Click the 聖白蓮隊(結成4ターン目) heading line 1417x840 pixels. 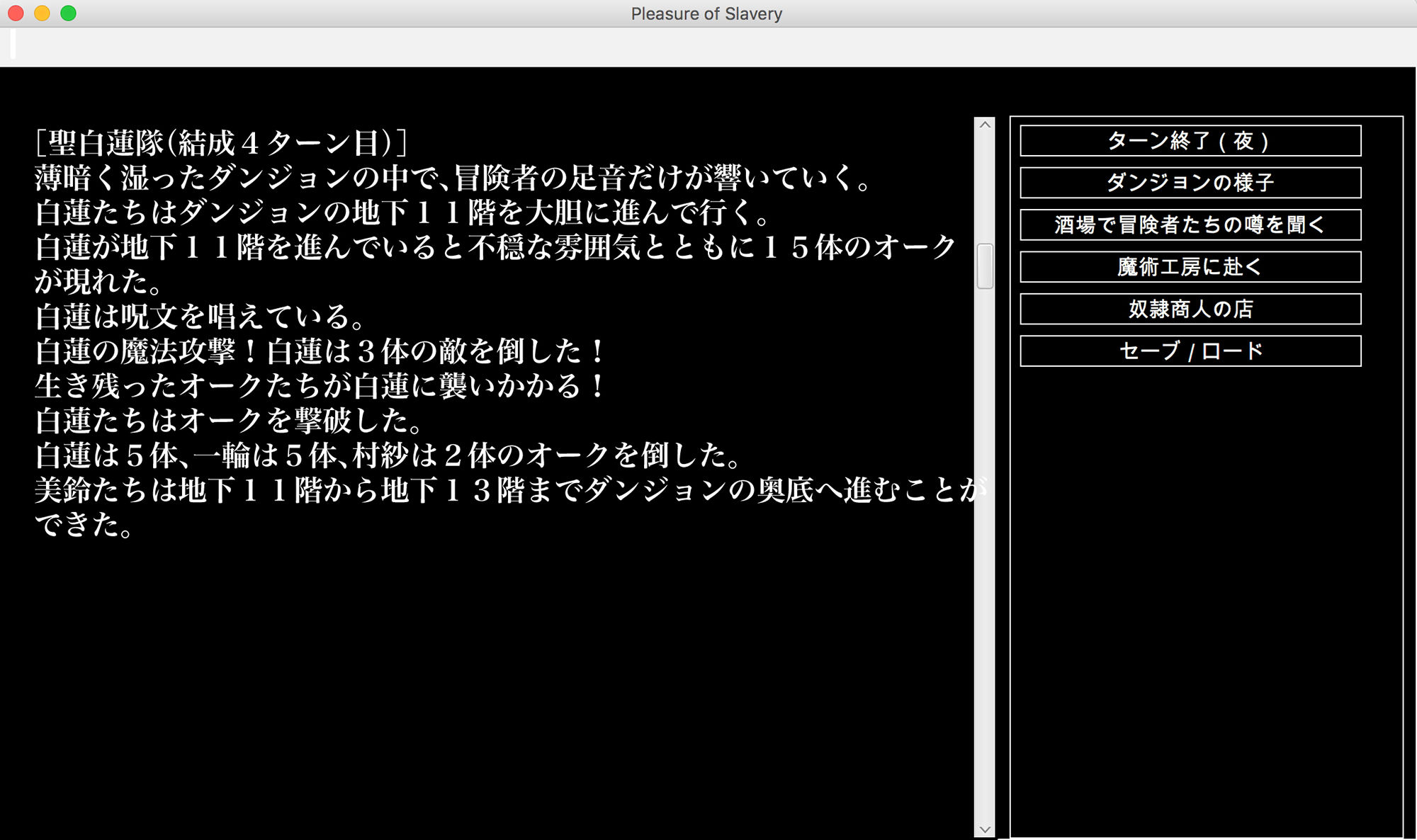pyautogui.click(x=221, y=143)
